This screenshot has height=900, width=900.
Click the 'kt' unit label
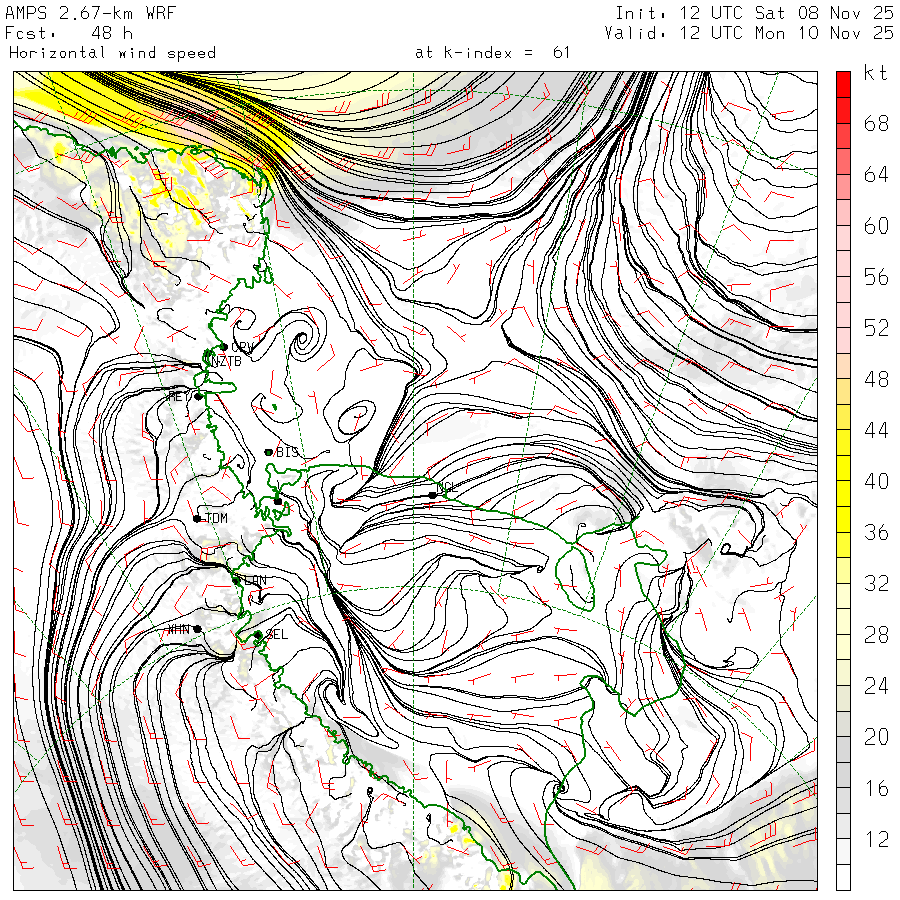coord(875,72)
